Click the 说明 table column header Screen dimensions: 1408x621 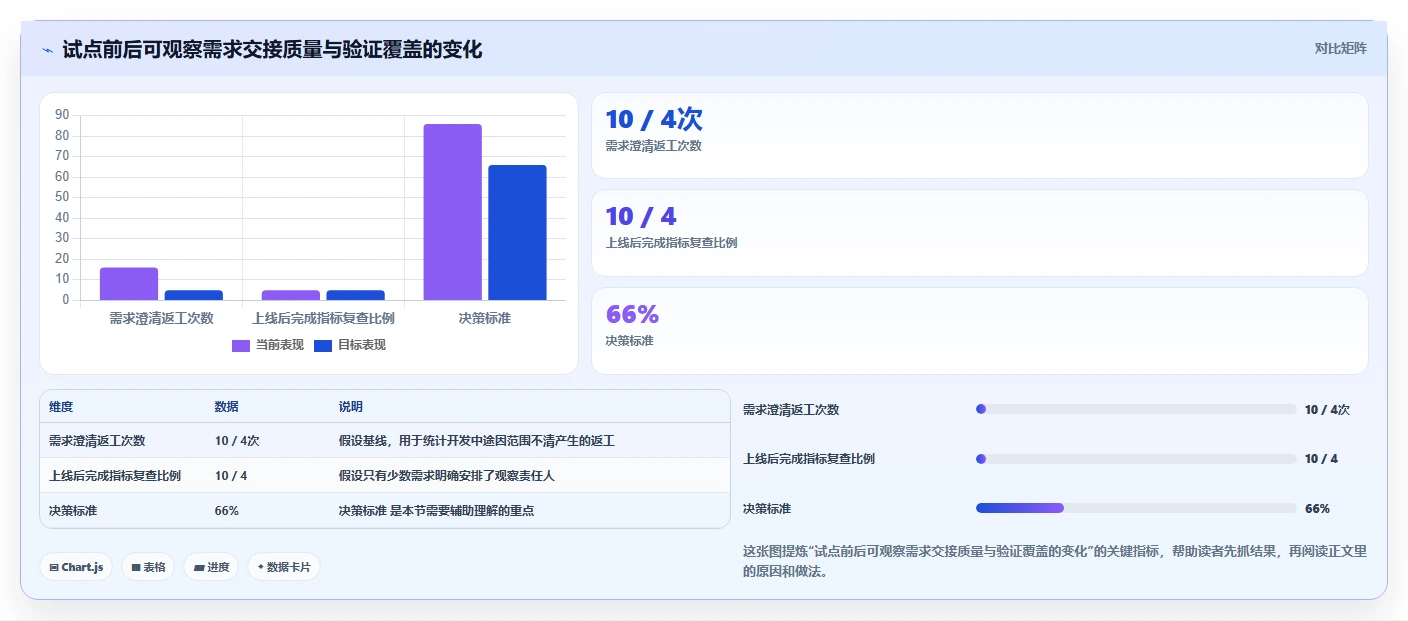(x=350, y=407)
